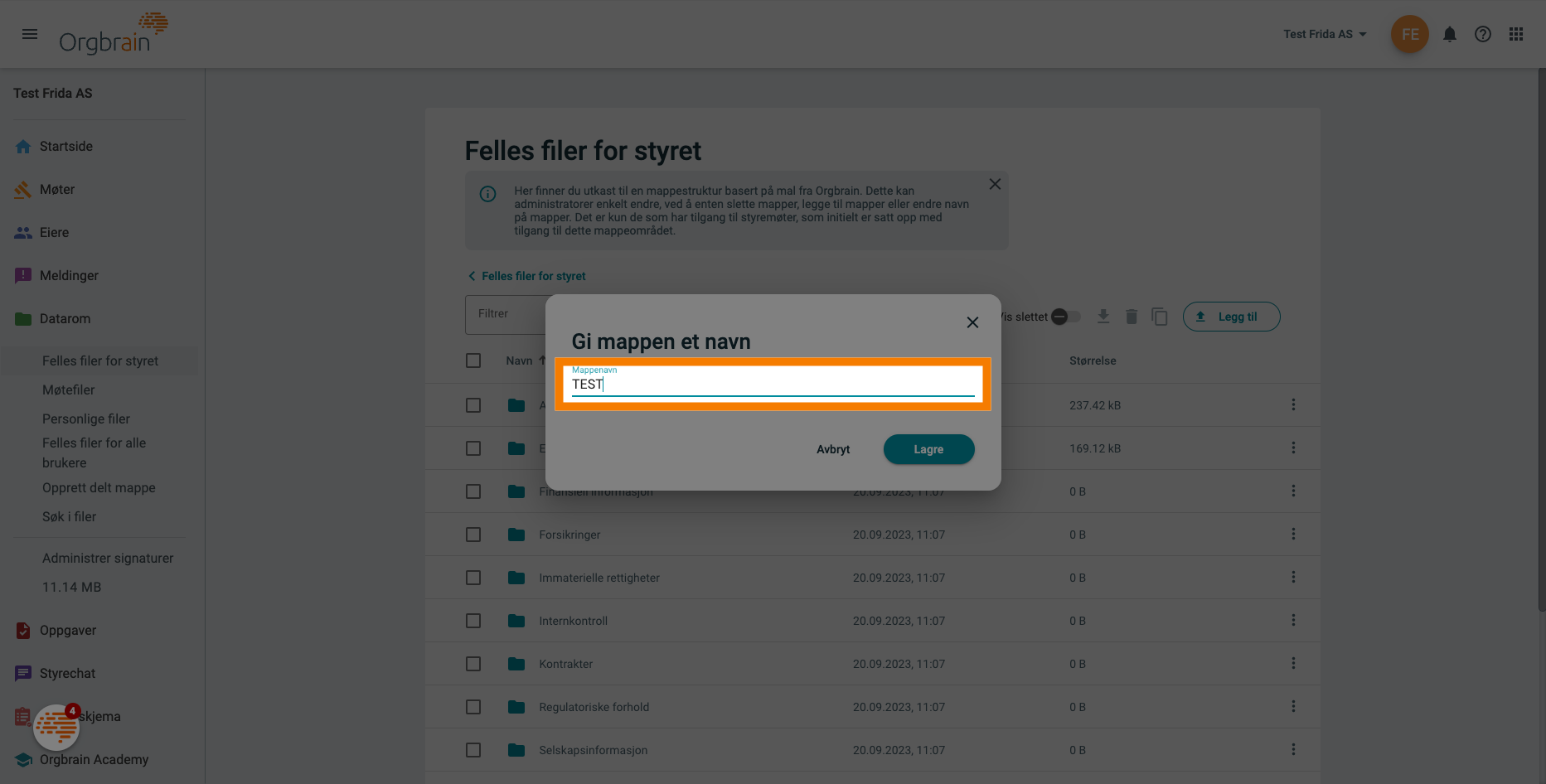Open the Immaterielle rettigheter folder
This screenshot has width=1546, height=784.
[x=599, y=578]
